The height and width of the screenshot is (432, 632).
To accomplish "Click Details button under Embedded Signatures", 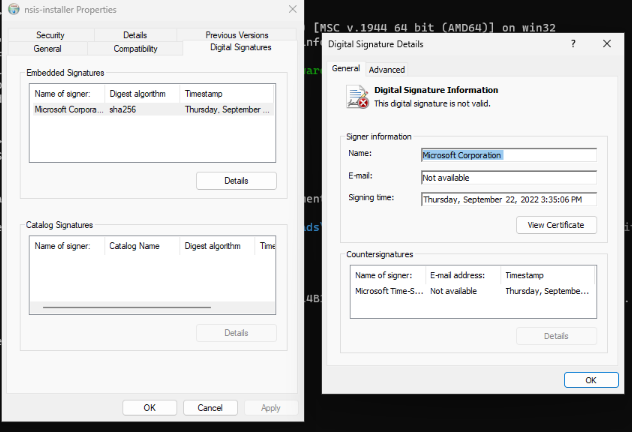I will click(x=236, y=181).
